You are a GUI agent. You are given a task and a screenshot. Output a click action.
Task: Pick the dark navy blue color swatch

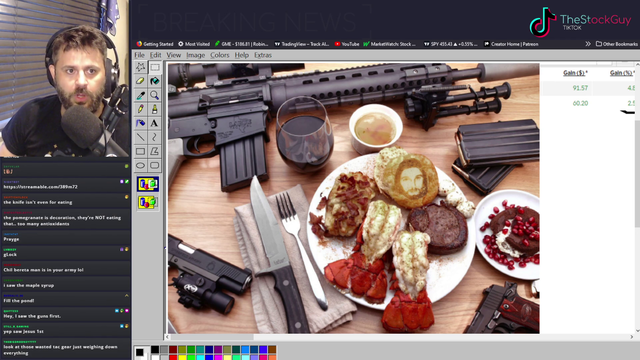209,349
